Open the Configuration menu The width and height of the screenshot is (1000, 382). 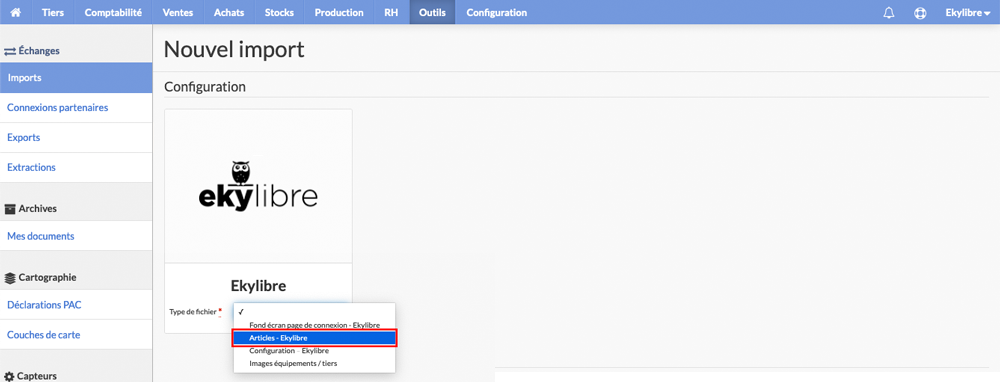click(497, 12)
